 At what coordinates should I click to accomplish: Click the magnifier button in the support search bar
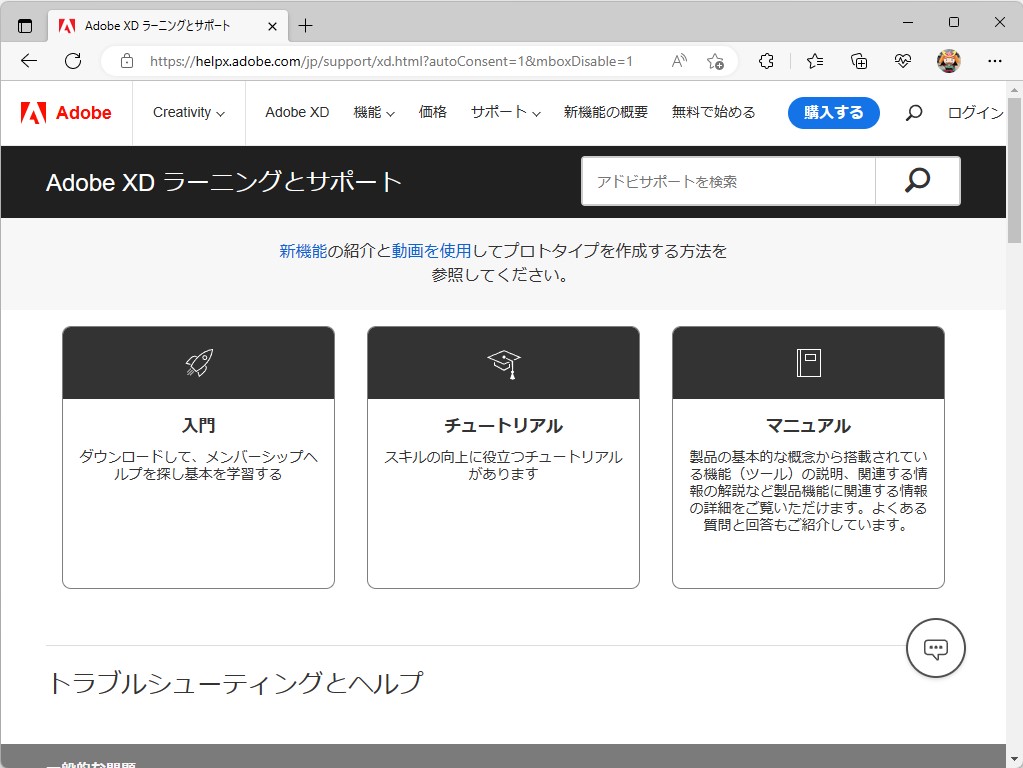916,181
